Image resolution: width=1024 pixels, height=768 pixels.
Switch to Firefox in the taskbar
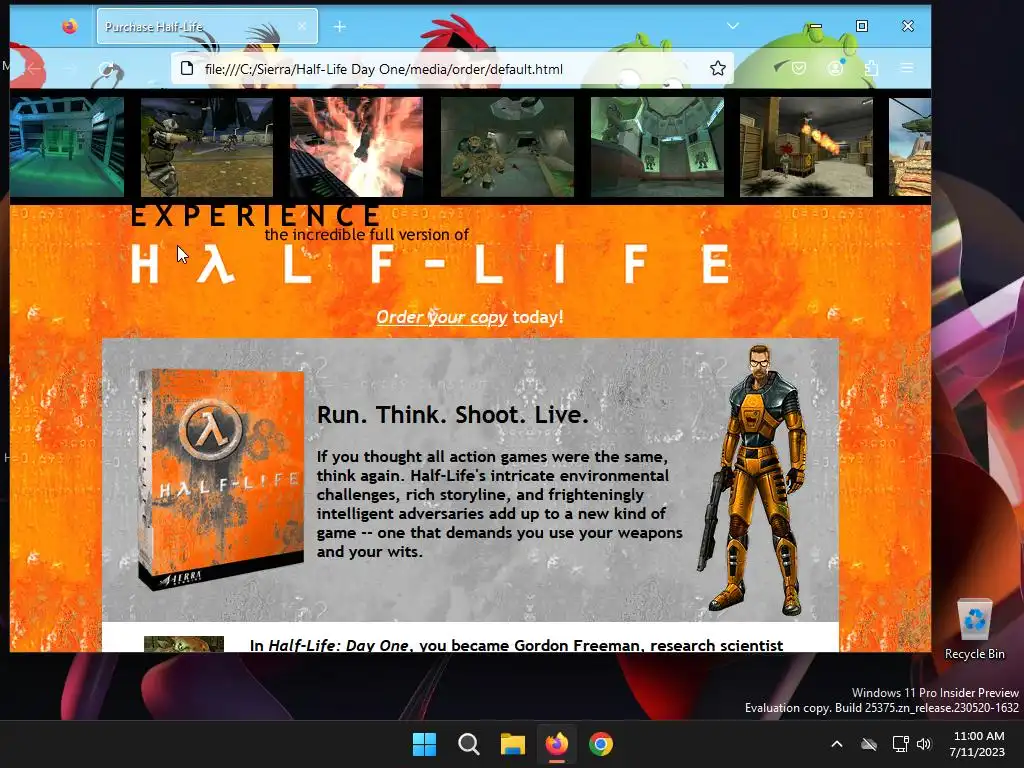(556, 744)
